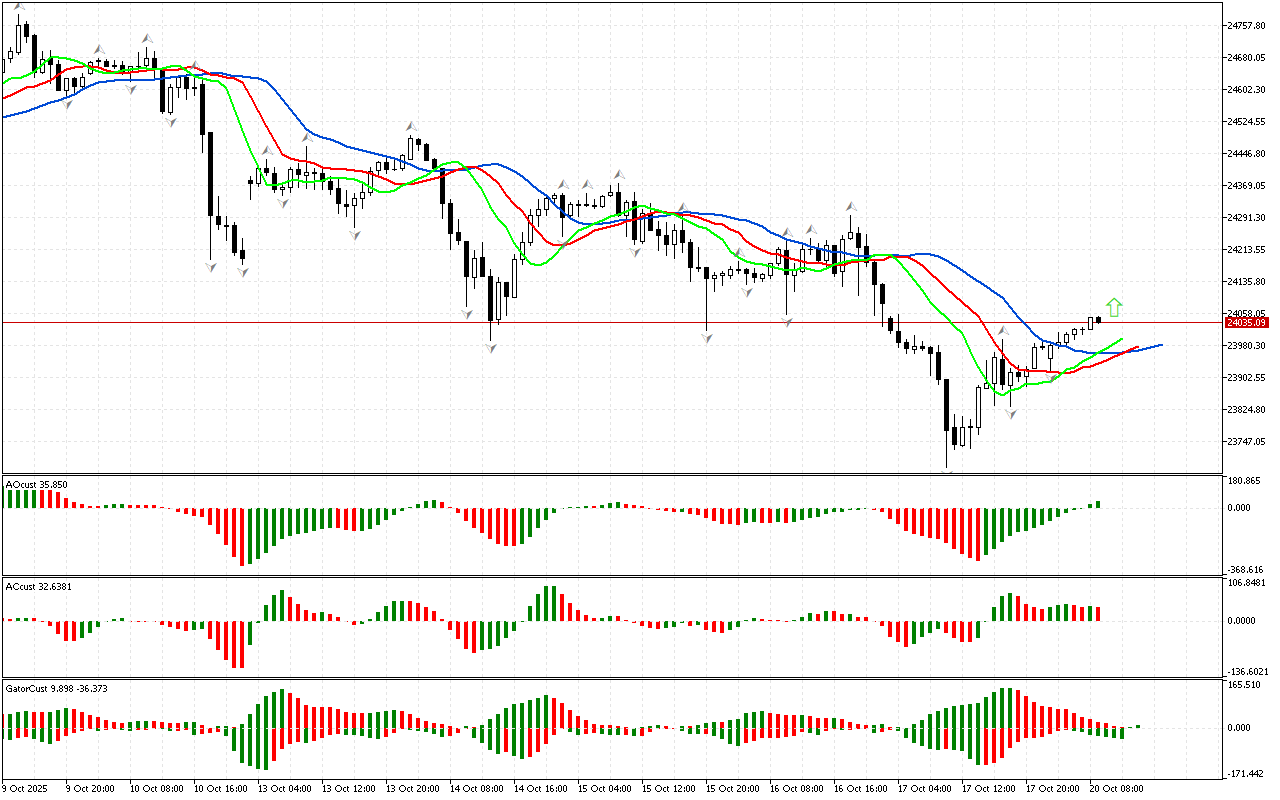Select the red horizontal price line
Screen dimensions: 1280x800
point(600,322)
